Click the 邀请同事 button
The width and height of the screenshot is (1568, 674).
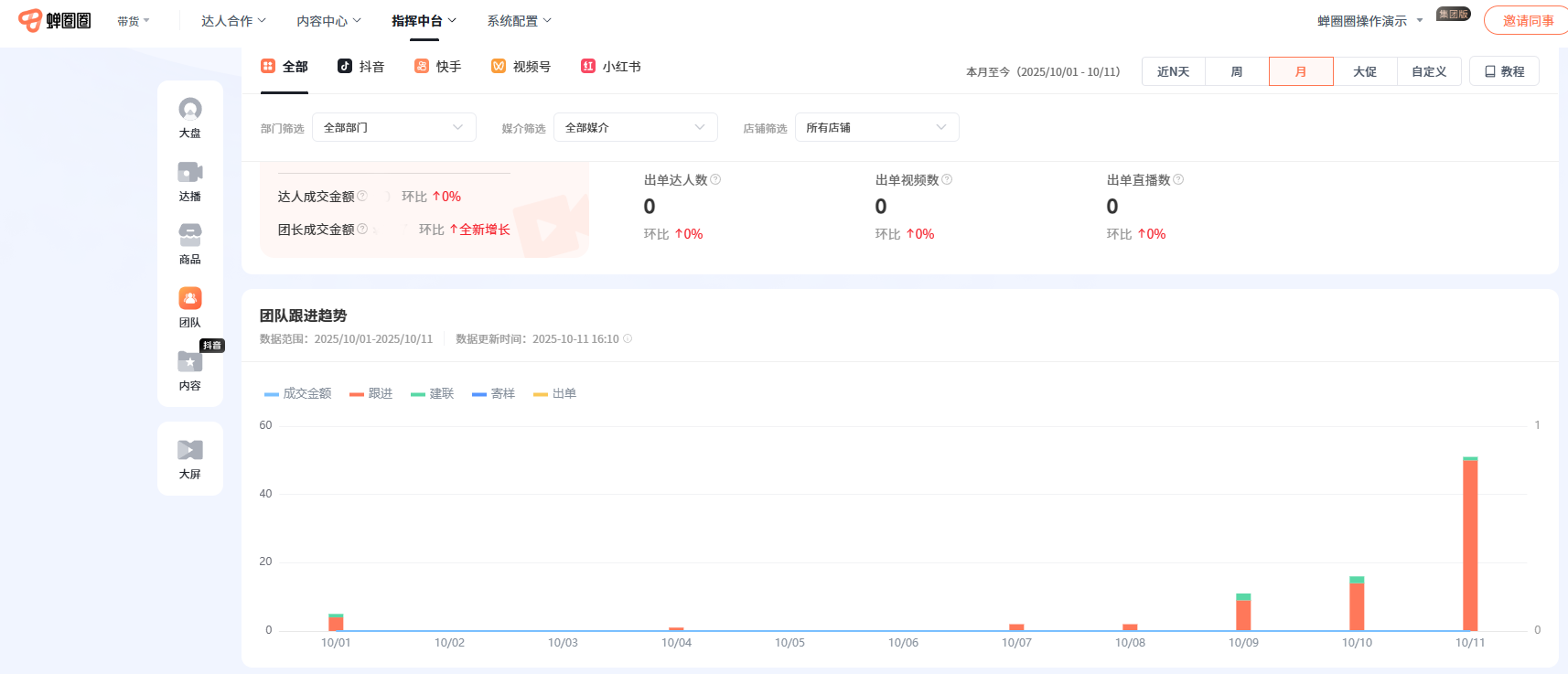1527,21
